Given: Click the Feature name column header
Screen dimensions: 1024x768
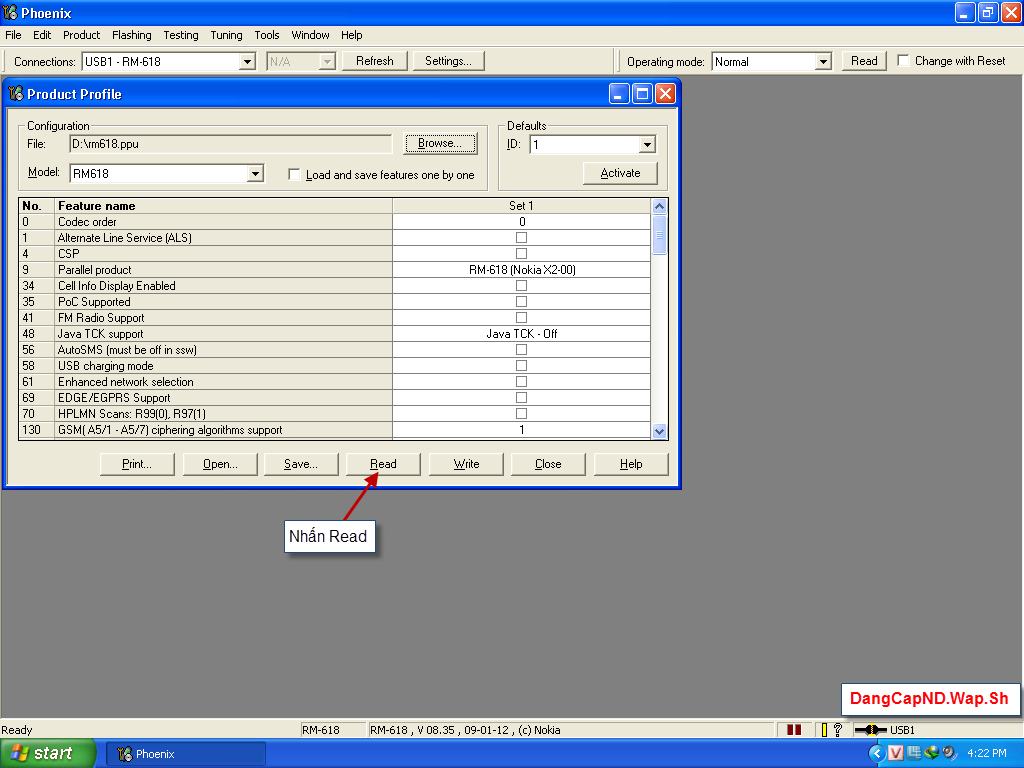Looking at the screenshot, I should [x=223, y=206].
